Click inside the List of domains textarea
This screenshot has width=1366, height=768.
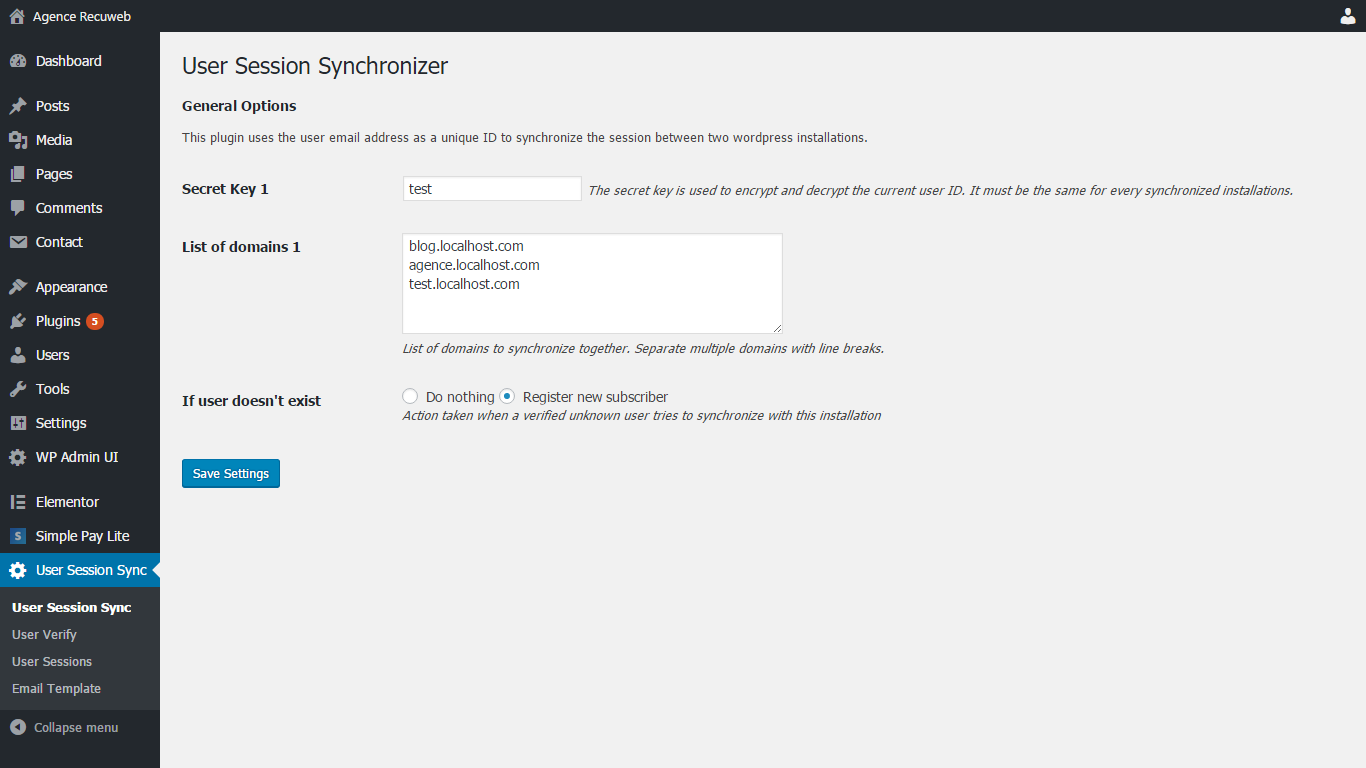[x=592, y=284]
